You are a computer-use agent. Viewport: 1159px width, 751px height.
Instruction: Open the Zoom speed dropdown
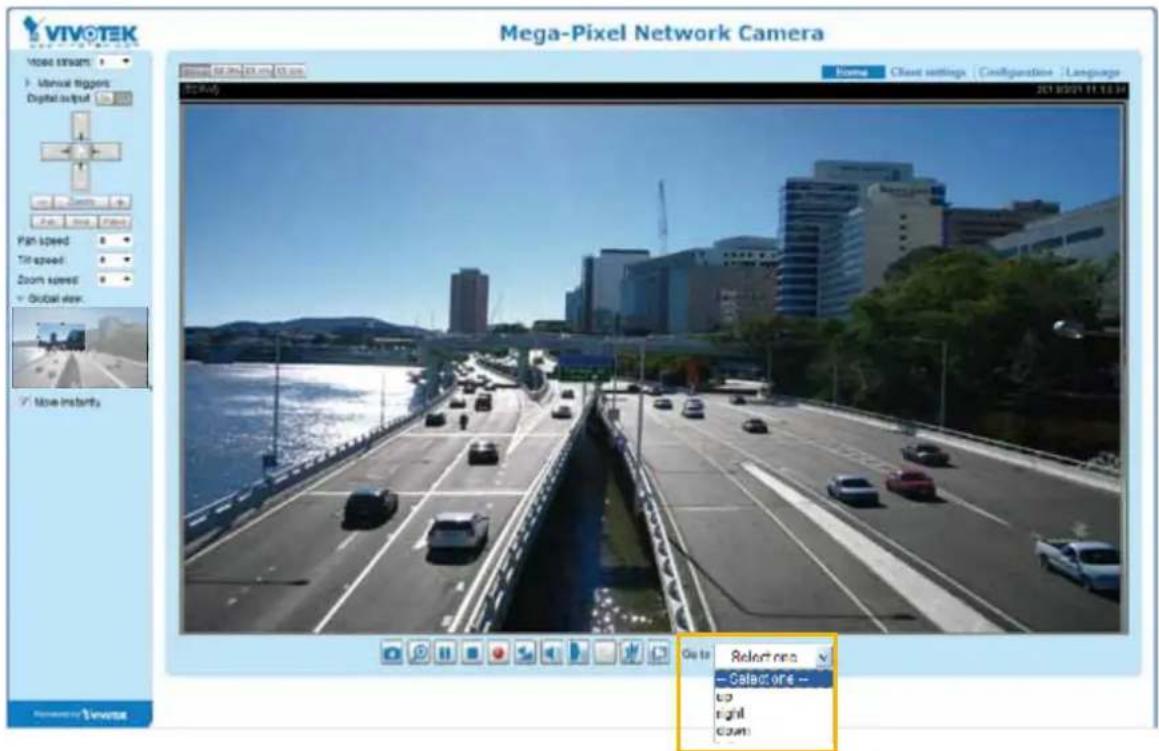(115, 279)
